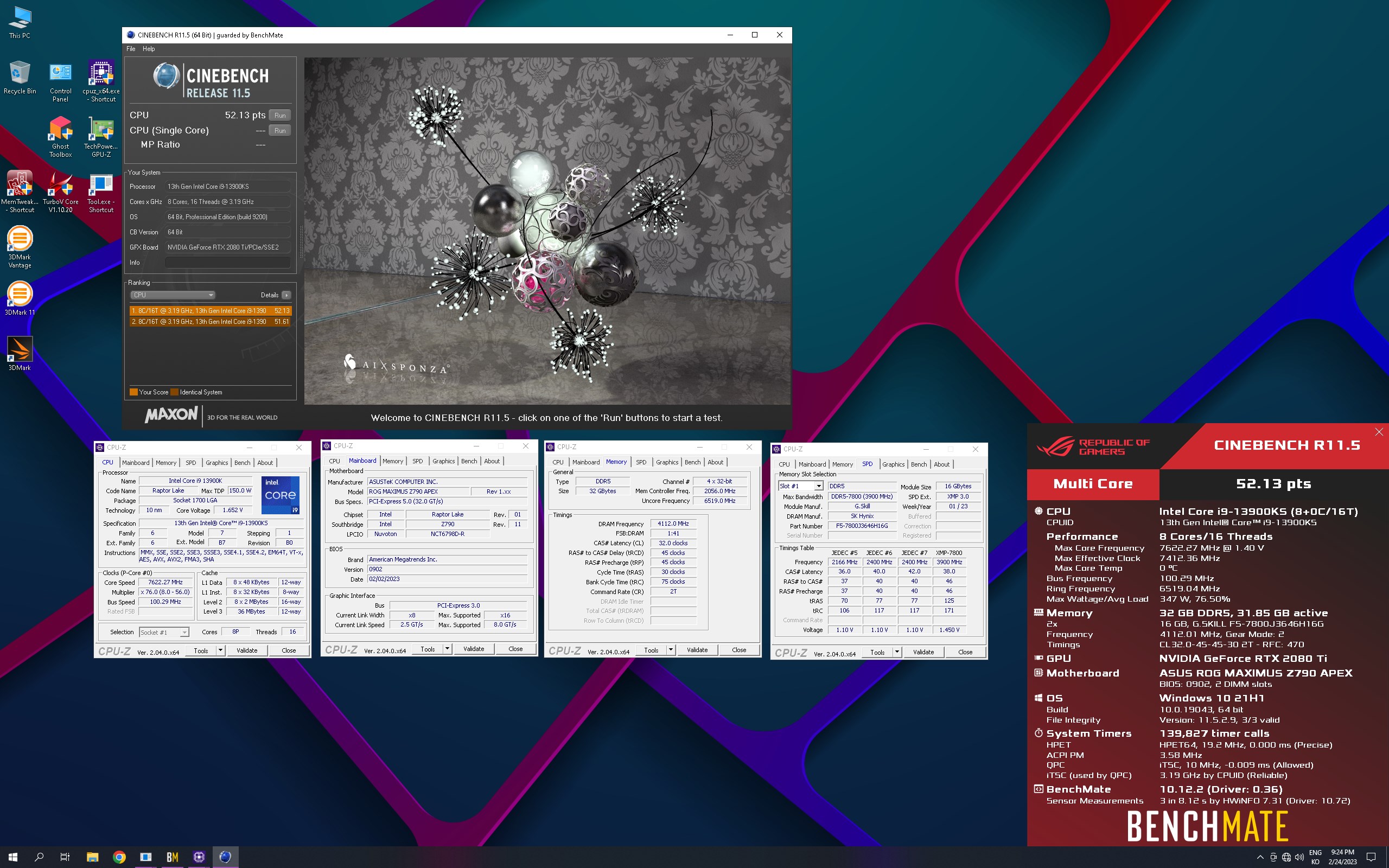Expand Tools arrow in first CPU-Z window
Image resolution: width=1389 pixels, height=868 pixels.
[x=220, y=650]
